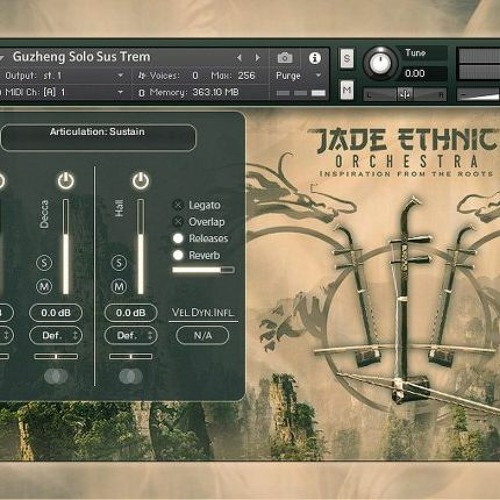Disable the Reverb option
Viewport: 500px width, 500px height.
click(x=178, y=255)
